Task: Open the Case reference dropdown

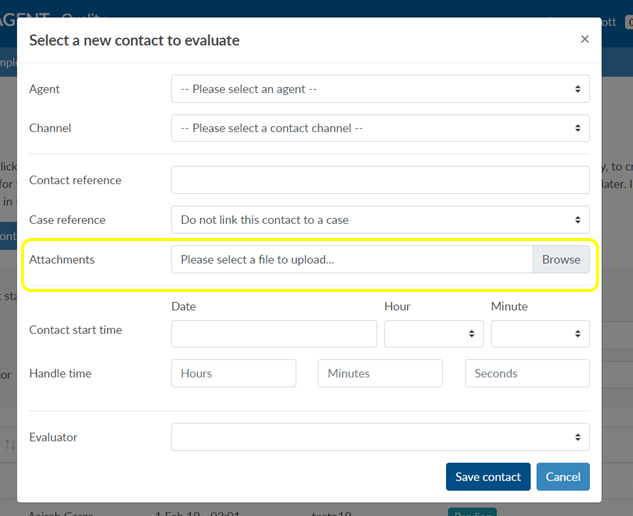Action: [x=380, y=220]
